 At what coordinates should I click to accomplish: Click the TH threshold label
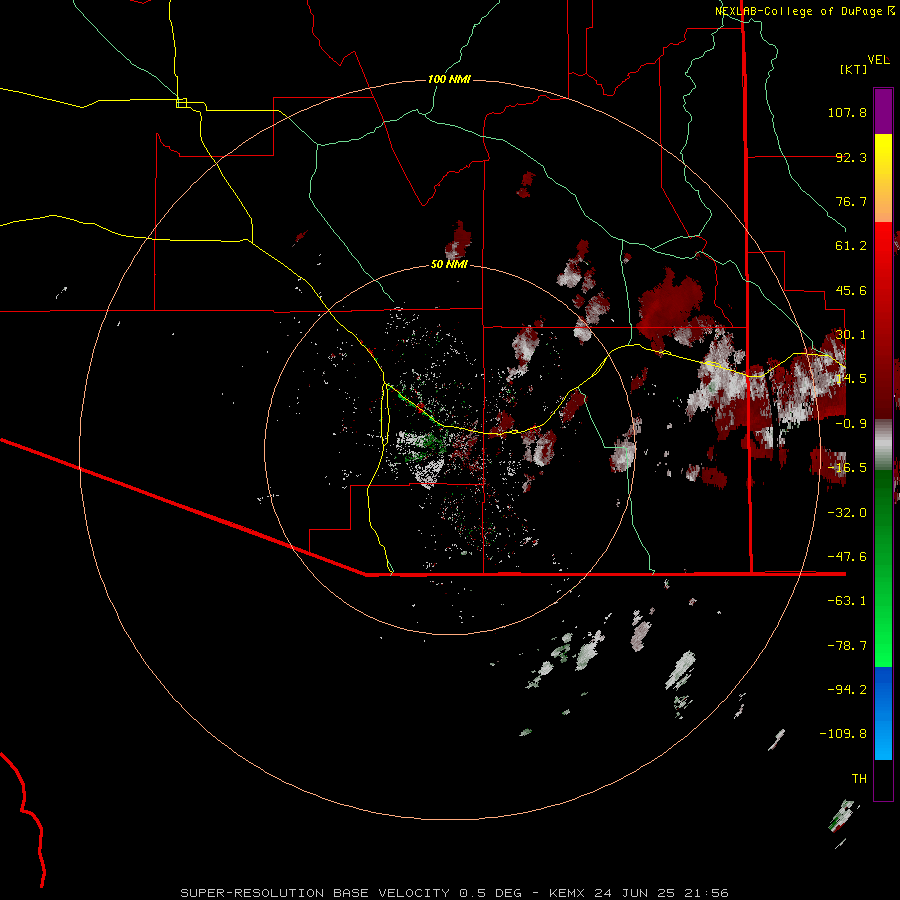click(x=859, y=779)
